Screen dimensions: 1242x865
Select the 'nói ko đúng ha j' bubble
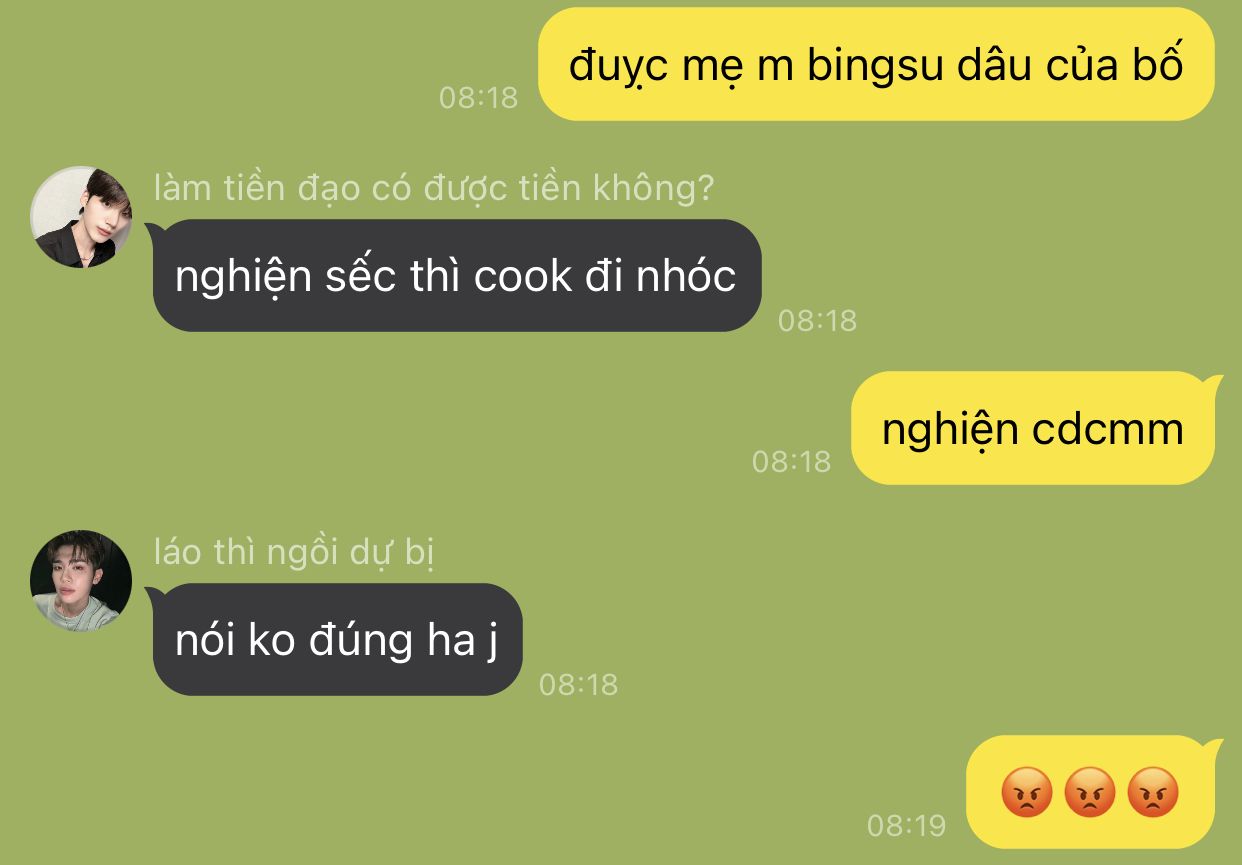[x=337, y=640]
